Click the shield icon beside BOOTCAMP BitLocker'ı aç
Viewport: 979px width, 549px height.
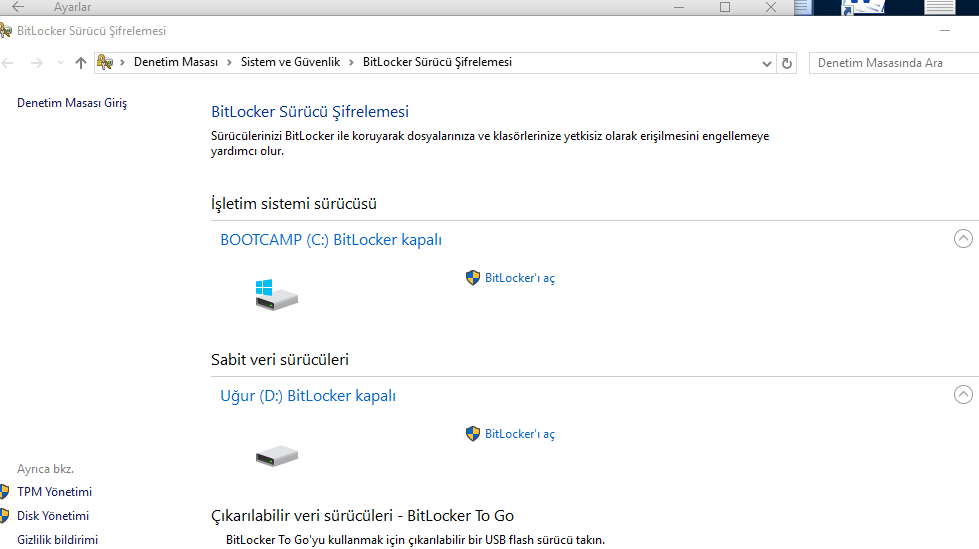coord(473,278)
